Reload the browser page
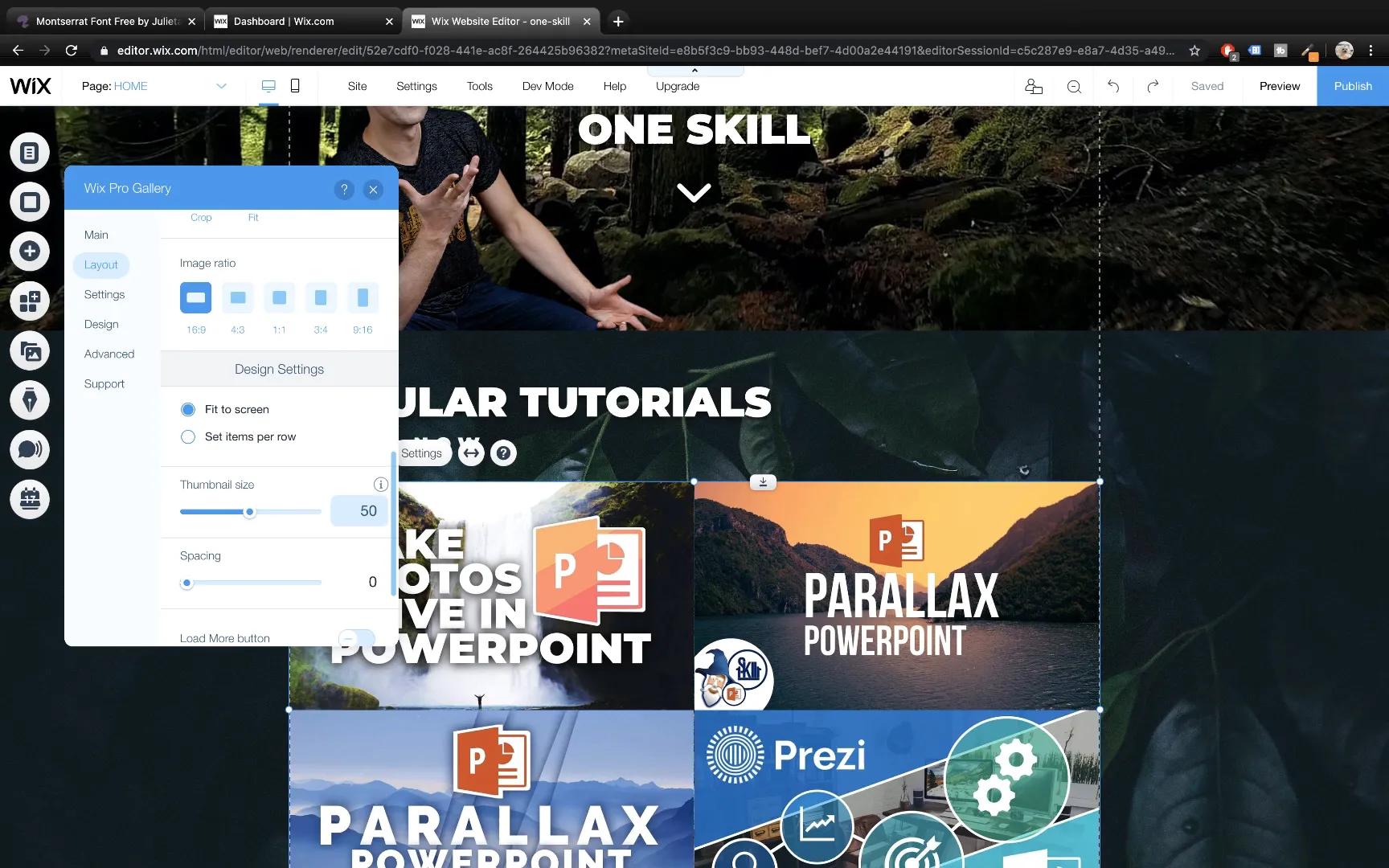Image resolution: width=1389 pixels, height=868 pixels. pyautogui.click(x=71, y=51)
